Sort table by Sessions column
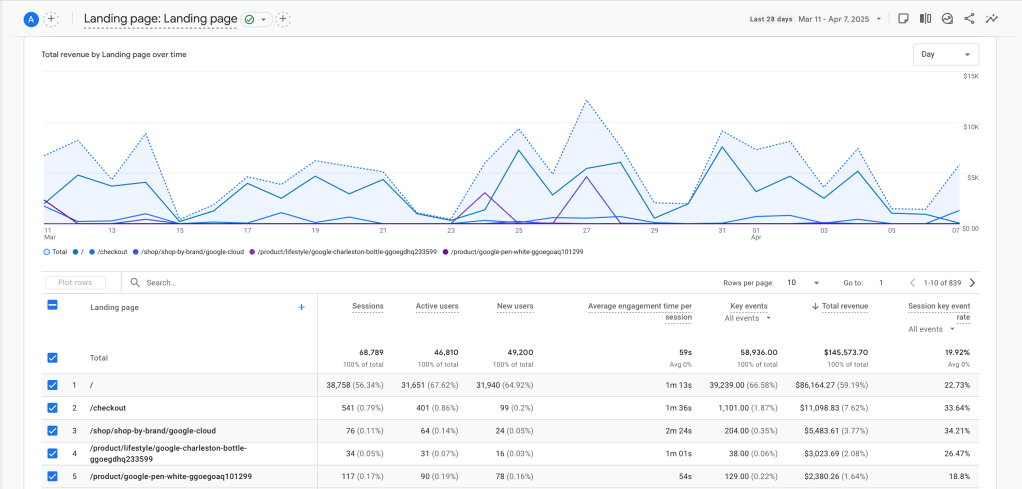 [367, 306]
